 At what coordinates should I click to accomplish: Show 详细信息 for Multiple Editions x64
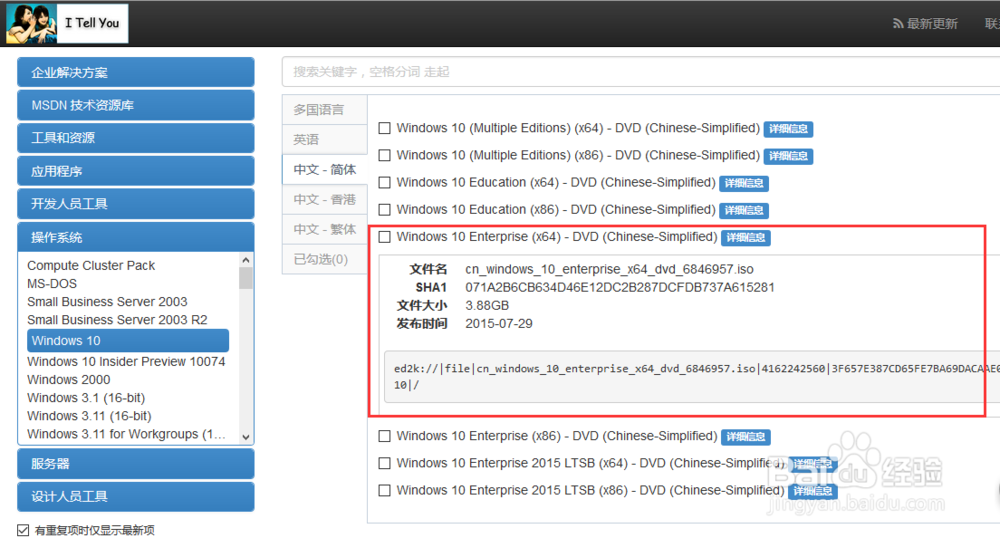(788, 129)
